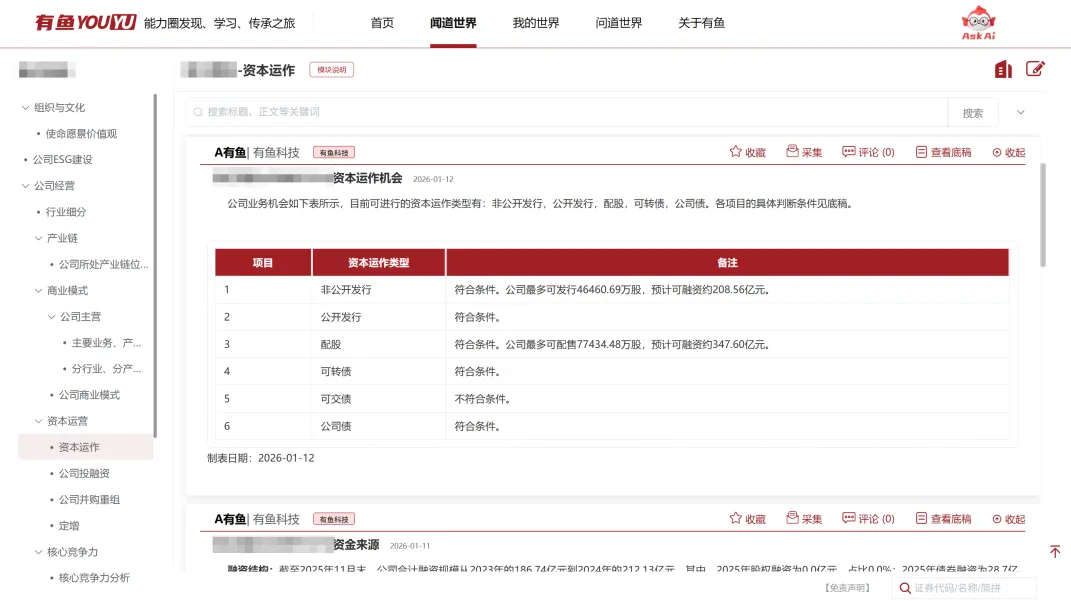Click the back-to-top arrow icon
The width and height of the screenshot is (1071, 601).
(1055, 551)
